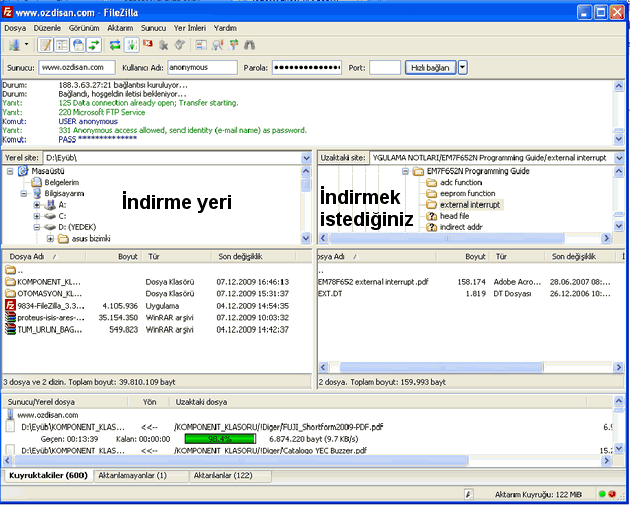Screen dimensions: 630x505
Task: Open the Site Manager dropdown arrow
Action: (x=27, y=44)
